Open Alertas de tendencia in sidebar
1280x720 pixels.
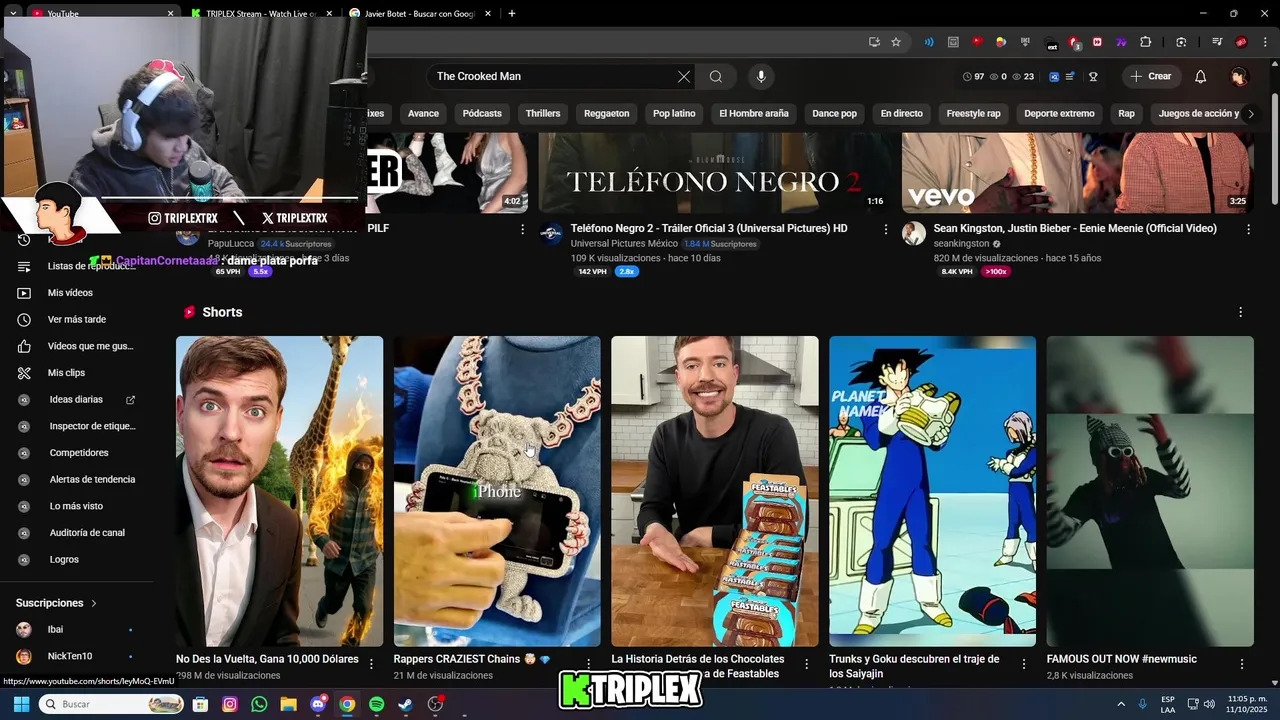click(x=92, y=479)
